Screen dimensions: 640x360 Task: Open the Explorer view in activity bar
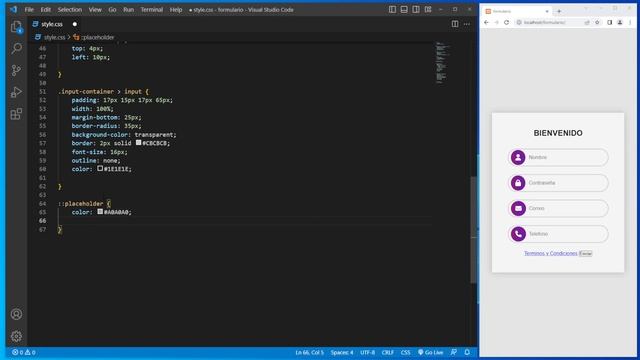[x=16, y=27]
